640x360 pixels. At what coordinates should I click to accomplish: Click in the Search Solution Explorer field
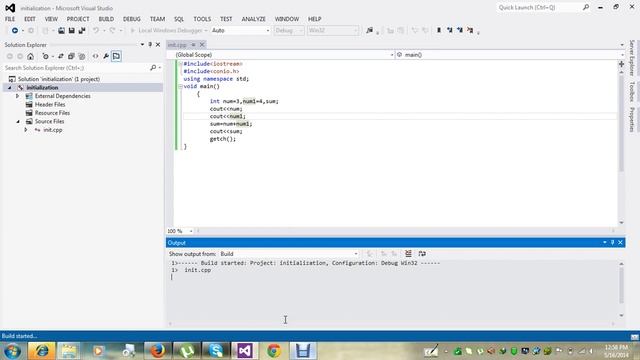[76, 68]
